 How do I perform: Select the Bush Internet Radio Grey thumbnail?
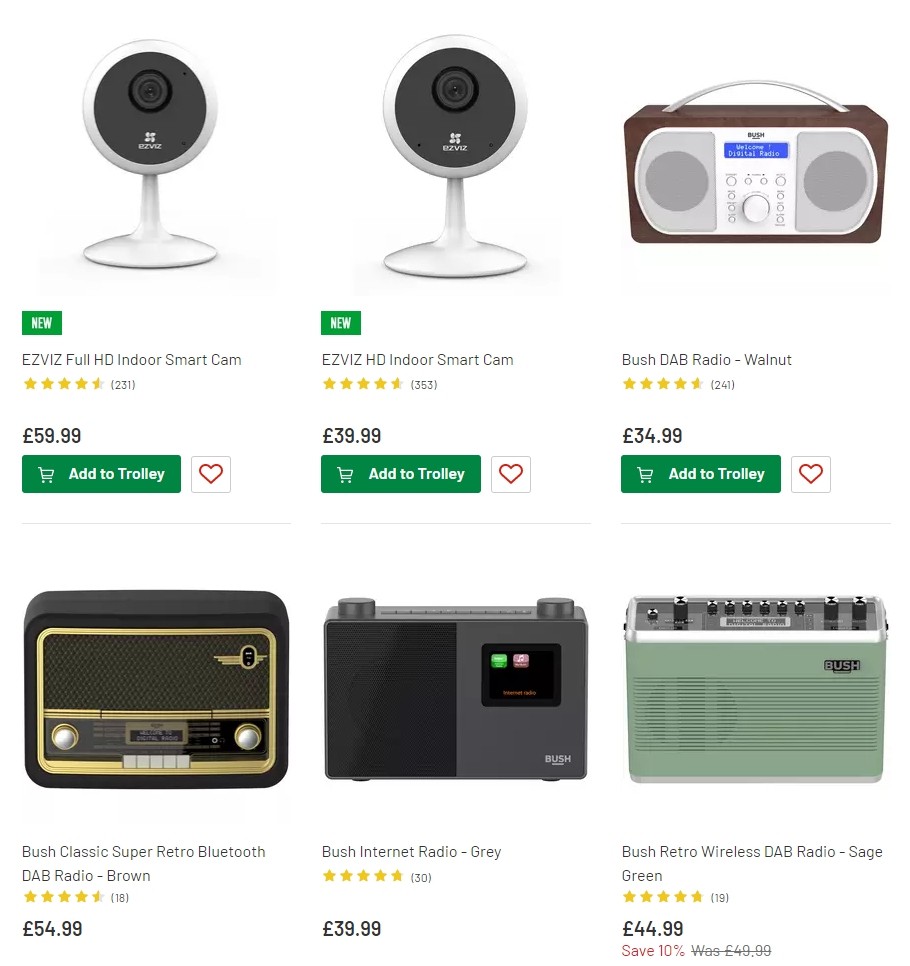coord(455,690)
